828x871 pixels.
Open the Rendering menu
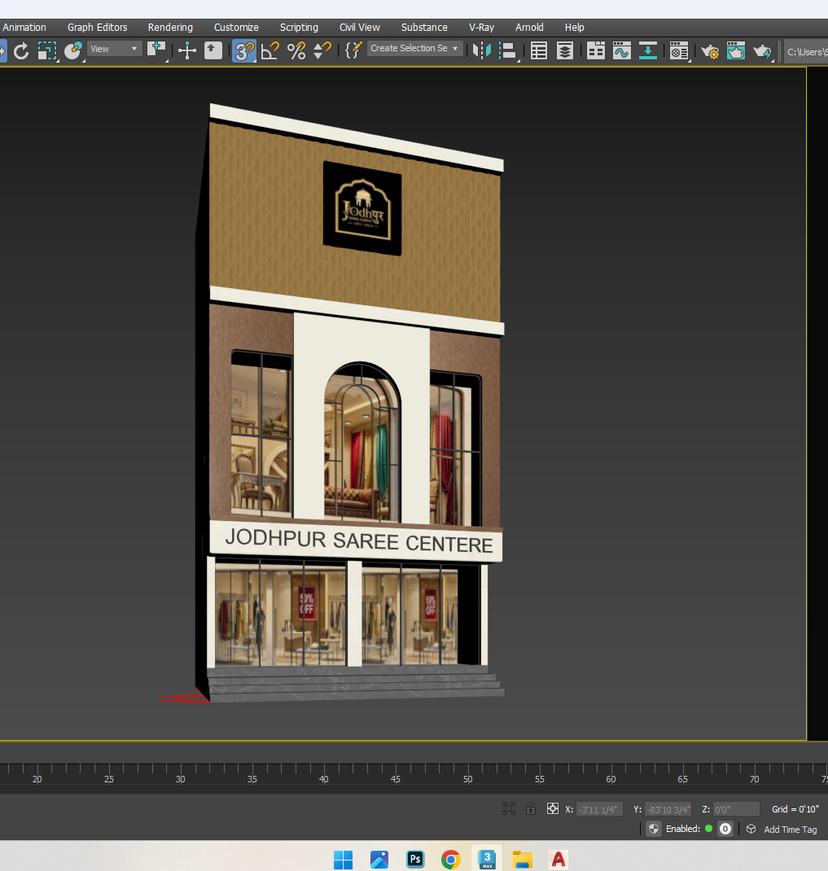(170, 27)
